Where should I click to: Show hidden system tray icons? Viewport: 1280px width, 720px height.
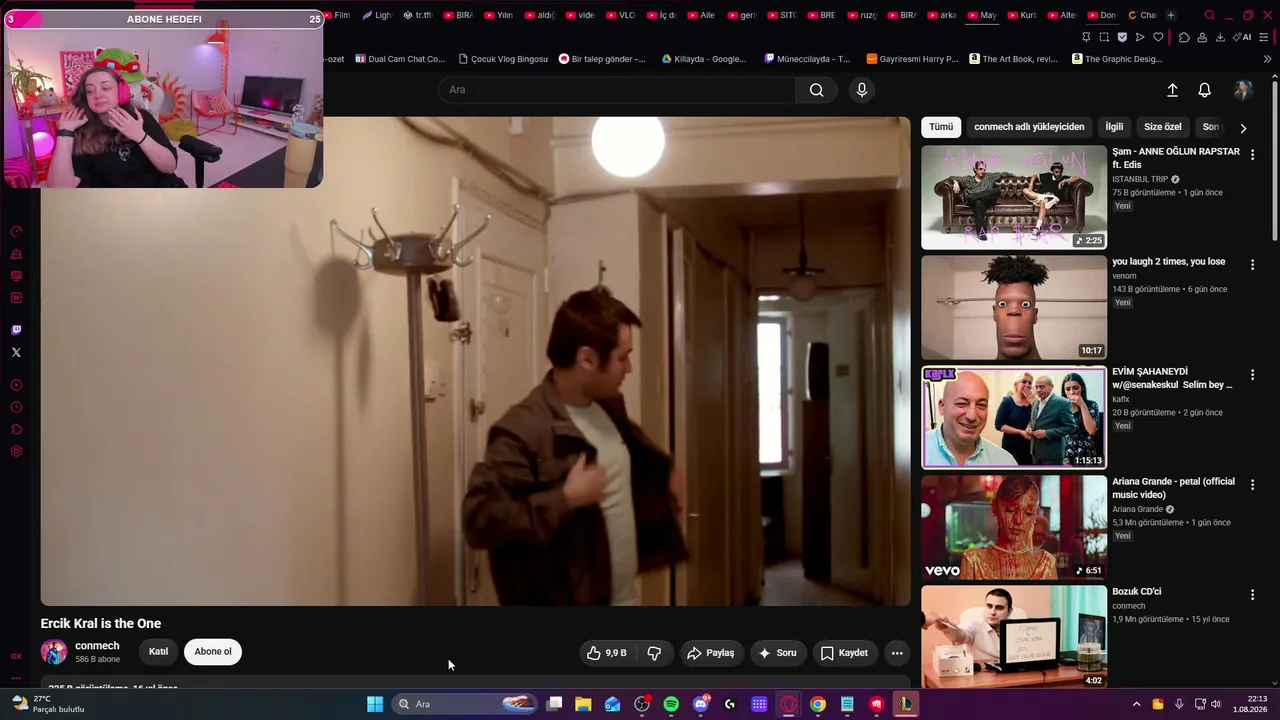(x=1136, y=704)
